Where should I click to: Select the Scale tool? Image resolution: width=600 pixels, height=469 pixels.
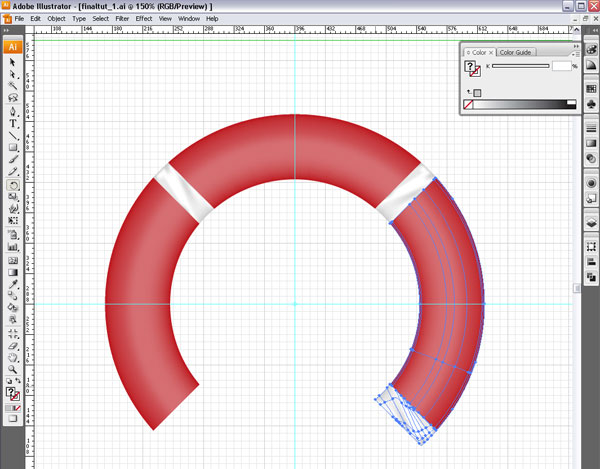pyautogui.click(x=13, y=197)
